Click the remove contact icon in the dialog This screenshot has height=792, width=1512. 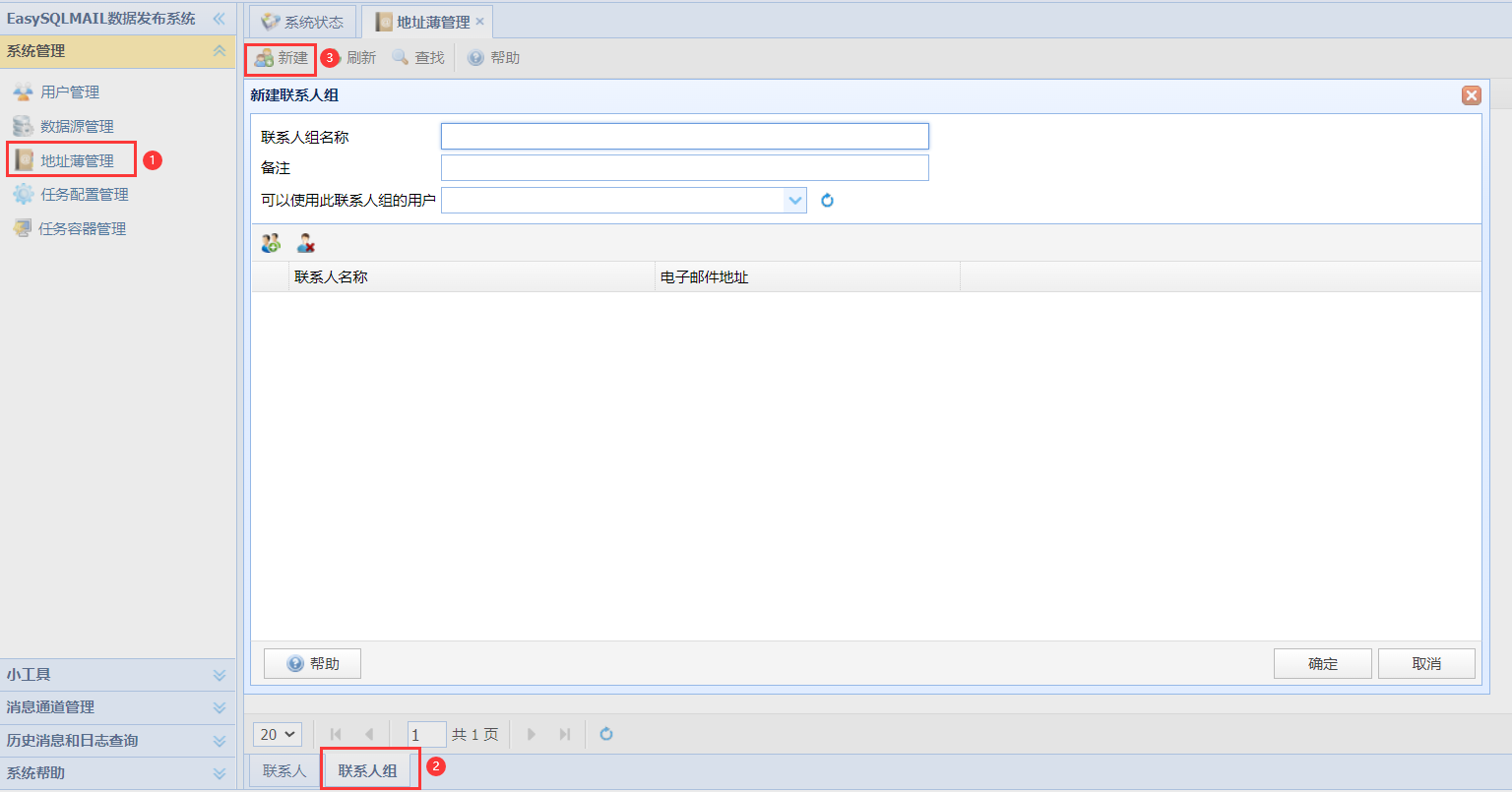[x=306, y=243]
